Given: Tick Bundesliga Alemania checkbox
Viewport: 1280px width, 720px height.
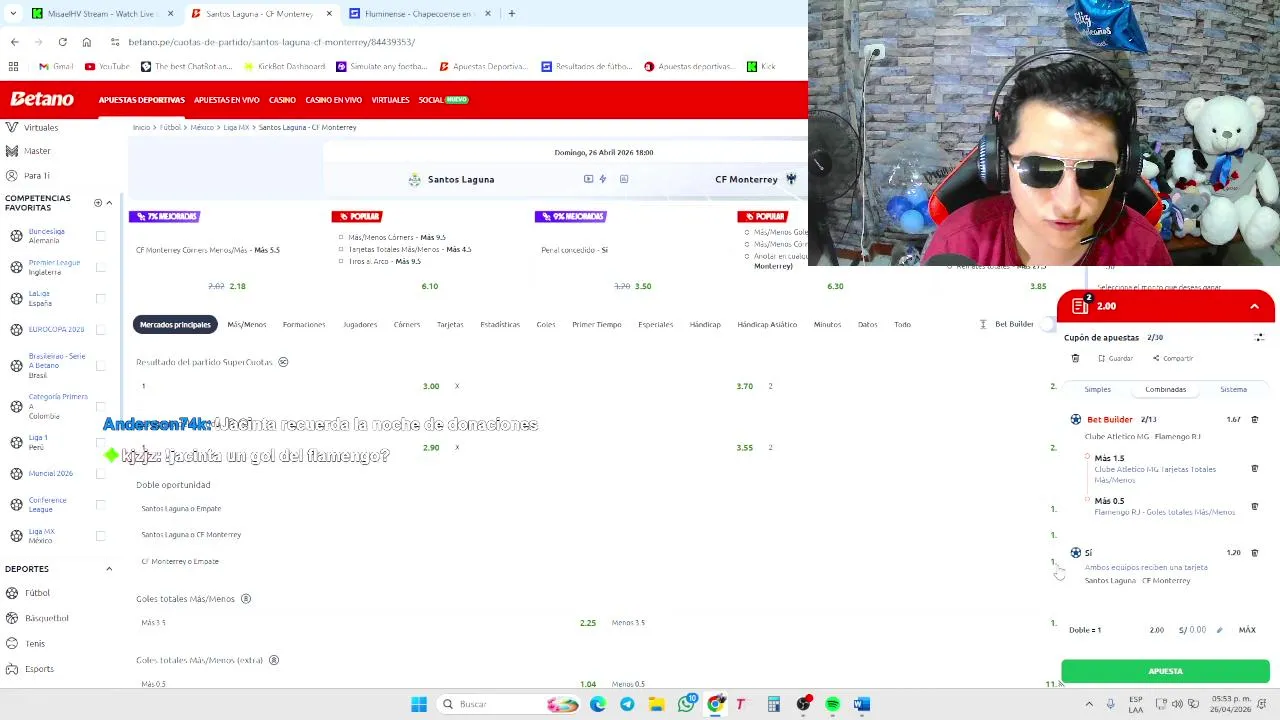Looking at the screenshot, I should click(x=100, y=236).
